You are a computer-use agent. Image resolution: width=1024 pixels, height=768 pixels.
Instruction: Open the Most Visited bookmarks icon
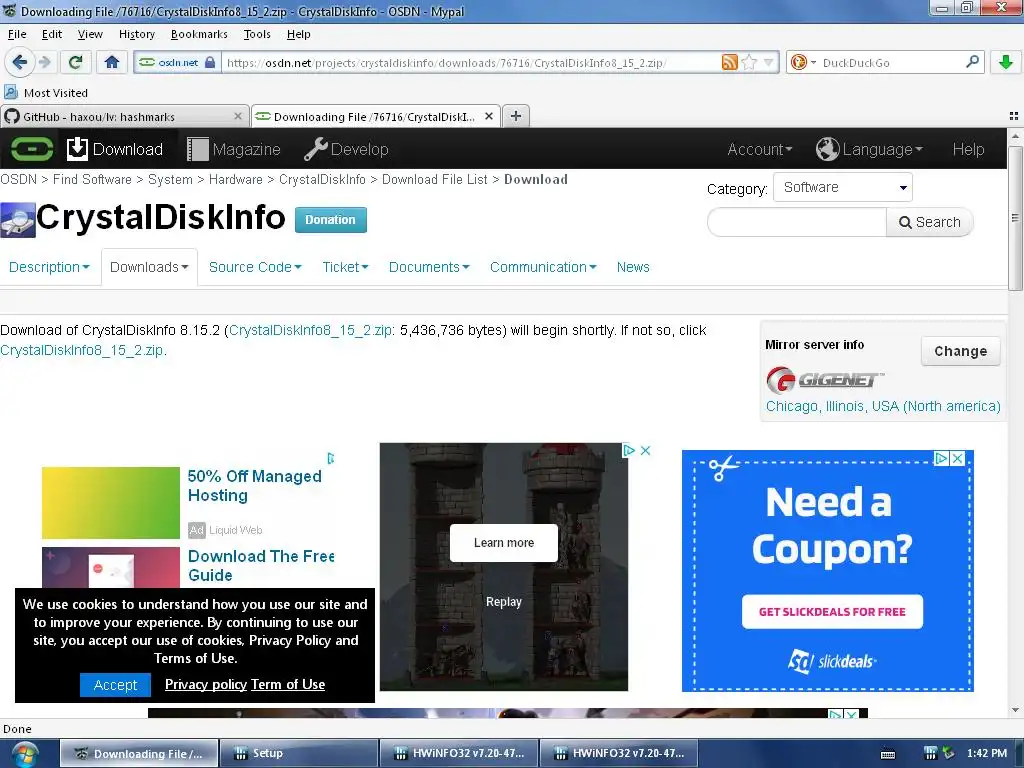pyautogui.click(x=11, y=92)
